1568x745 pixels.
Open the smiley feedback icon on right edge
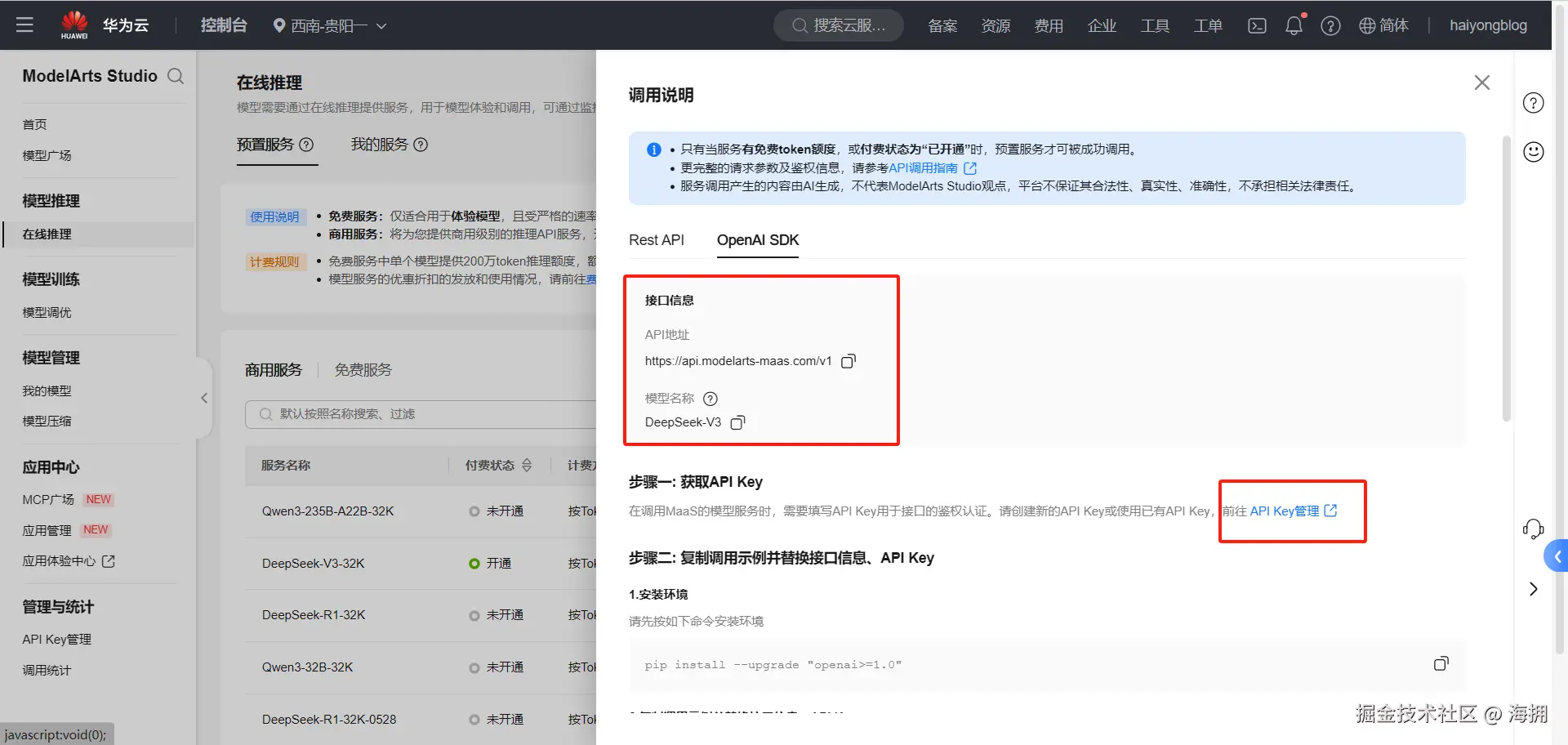1533,151
